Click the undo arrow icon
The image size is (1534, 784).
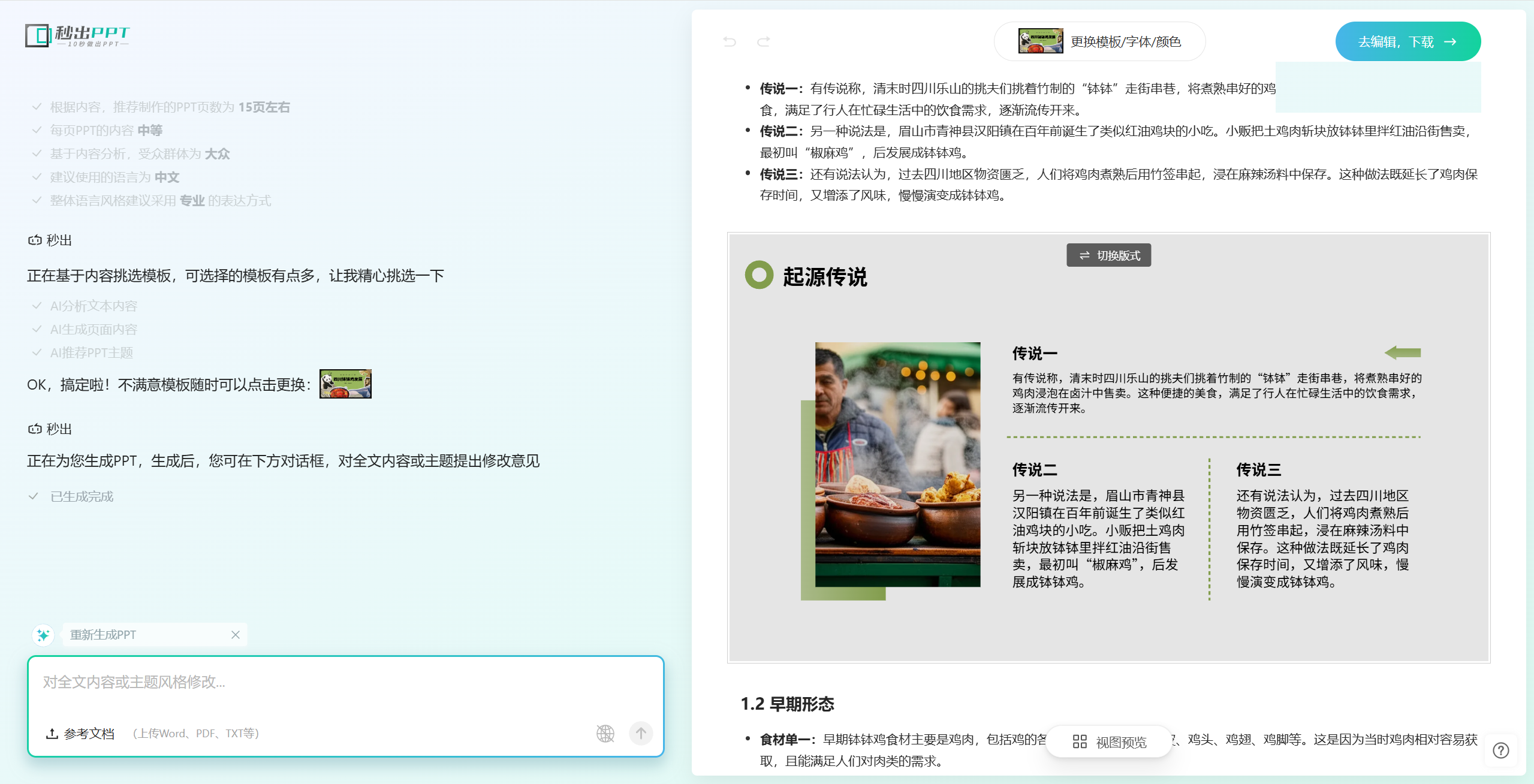[x=730, y=41]
